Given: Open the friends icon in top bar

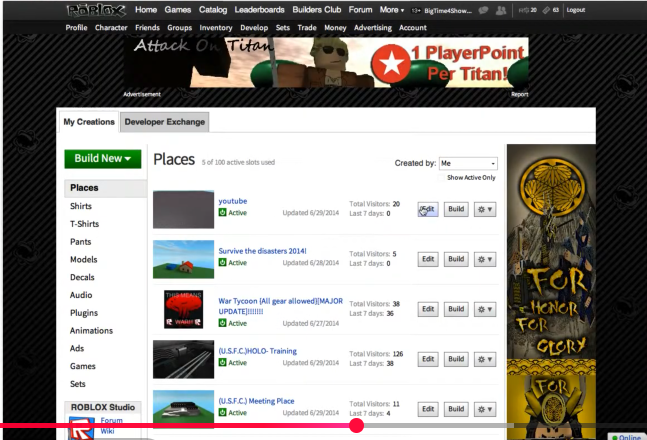Looking at the screenshot, I should tap(501, 10).
